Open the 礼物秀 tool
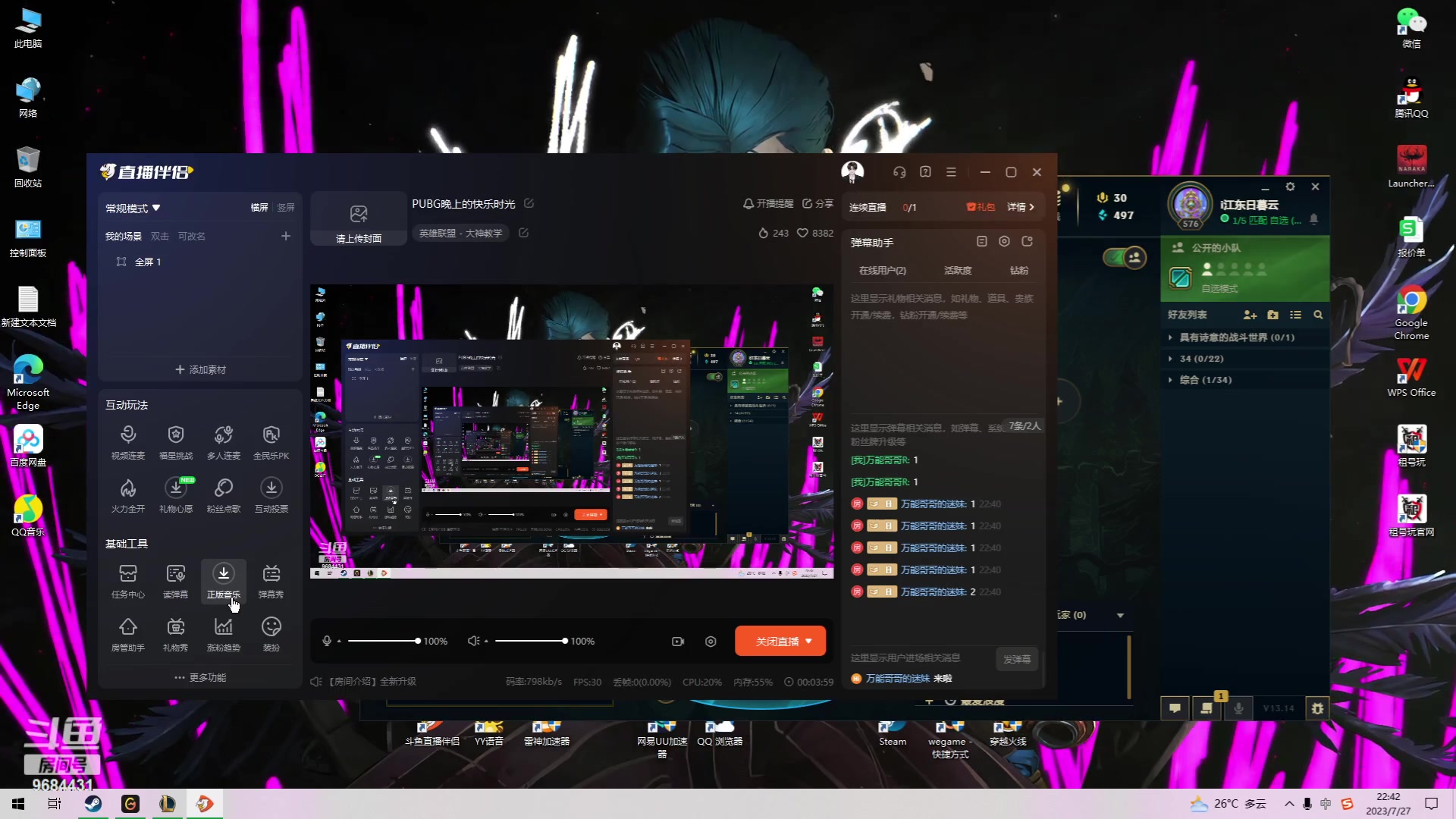This screenshot has width=1456, height=819. pyautogui.click(x=176, y=634)
